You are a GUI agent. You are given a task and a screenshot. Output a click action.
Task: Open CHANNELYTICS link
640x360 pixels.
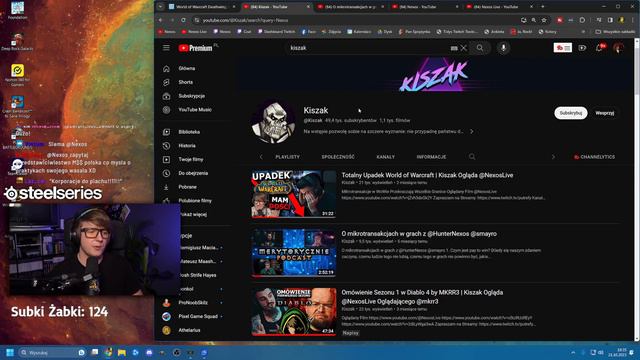click(594, 157)
